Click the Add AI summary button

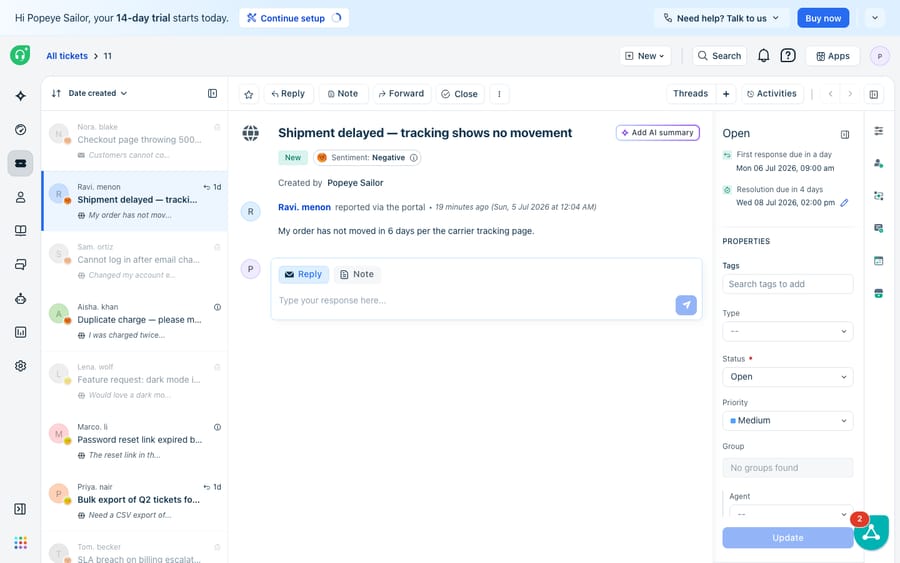658,133
